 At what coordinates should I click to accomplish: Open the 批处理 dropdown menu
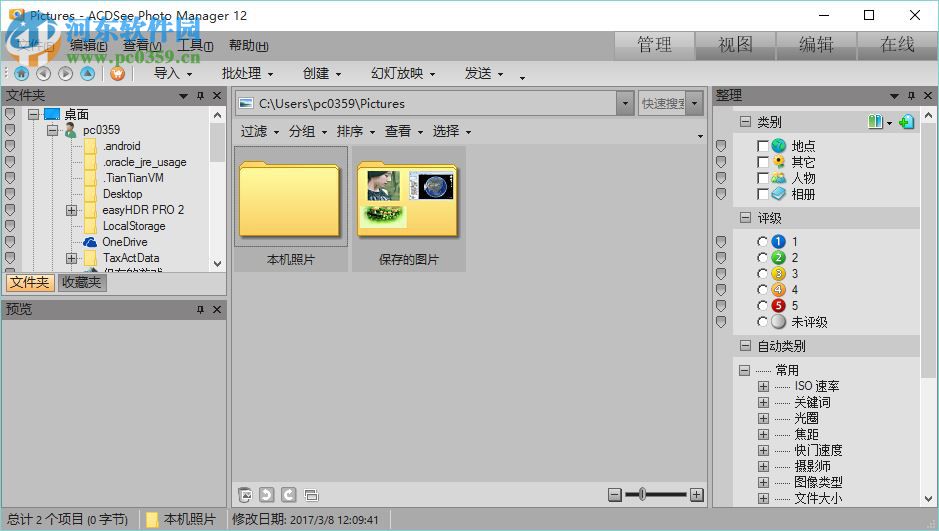(247, 74)
